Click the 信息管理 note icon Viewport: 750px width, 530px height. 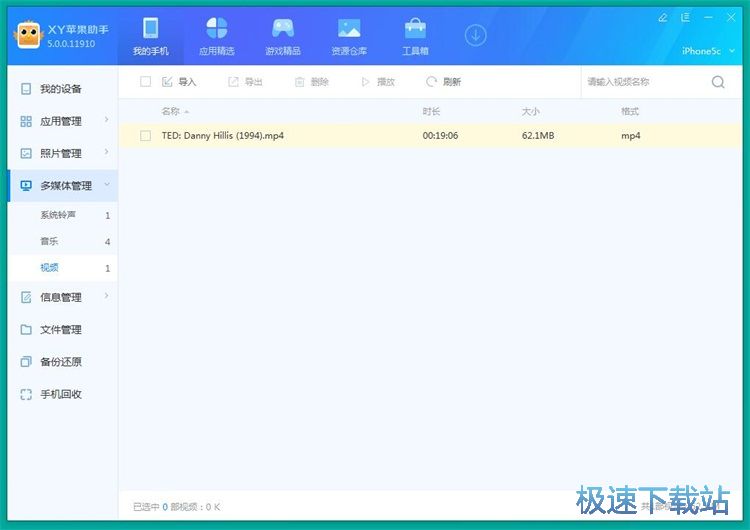point(26,297)
